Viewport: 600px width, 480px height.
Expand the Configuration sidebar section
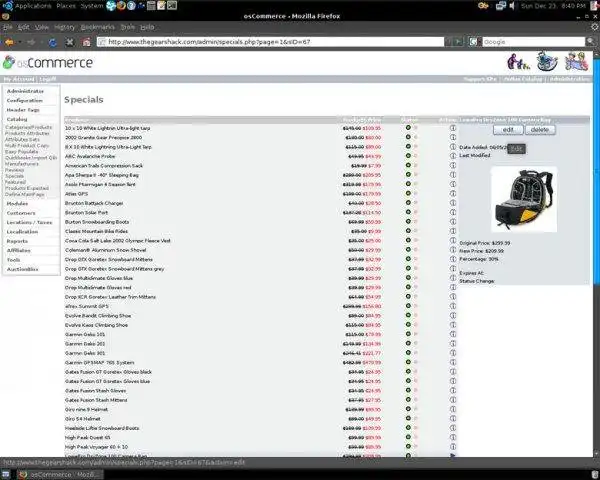pyautogui.click(x=24, y=100)
